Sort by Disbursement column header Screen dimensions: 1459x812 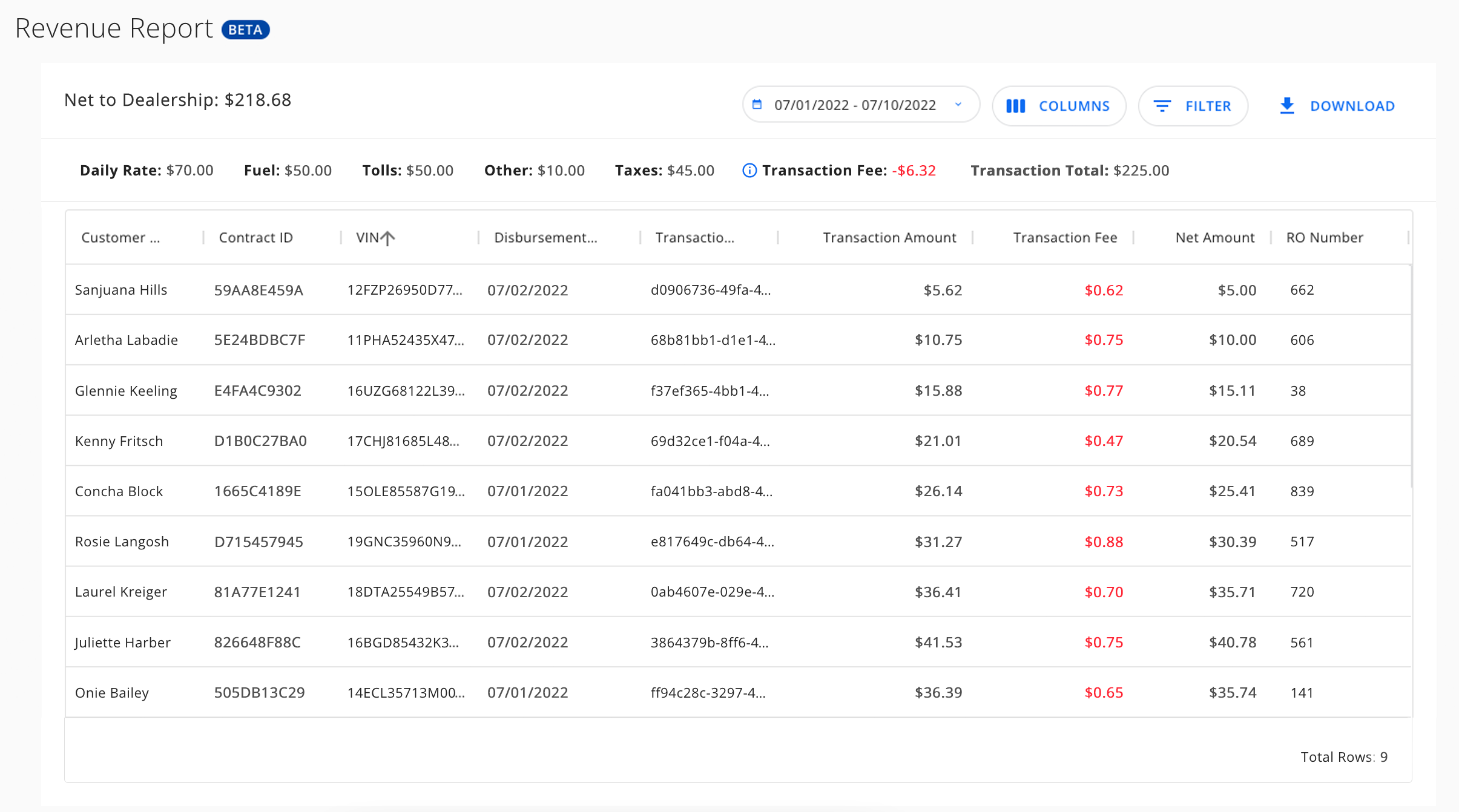click(545, 238)
